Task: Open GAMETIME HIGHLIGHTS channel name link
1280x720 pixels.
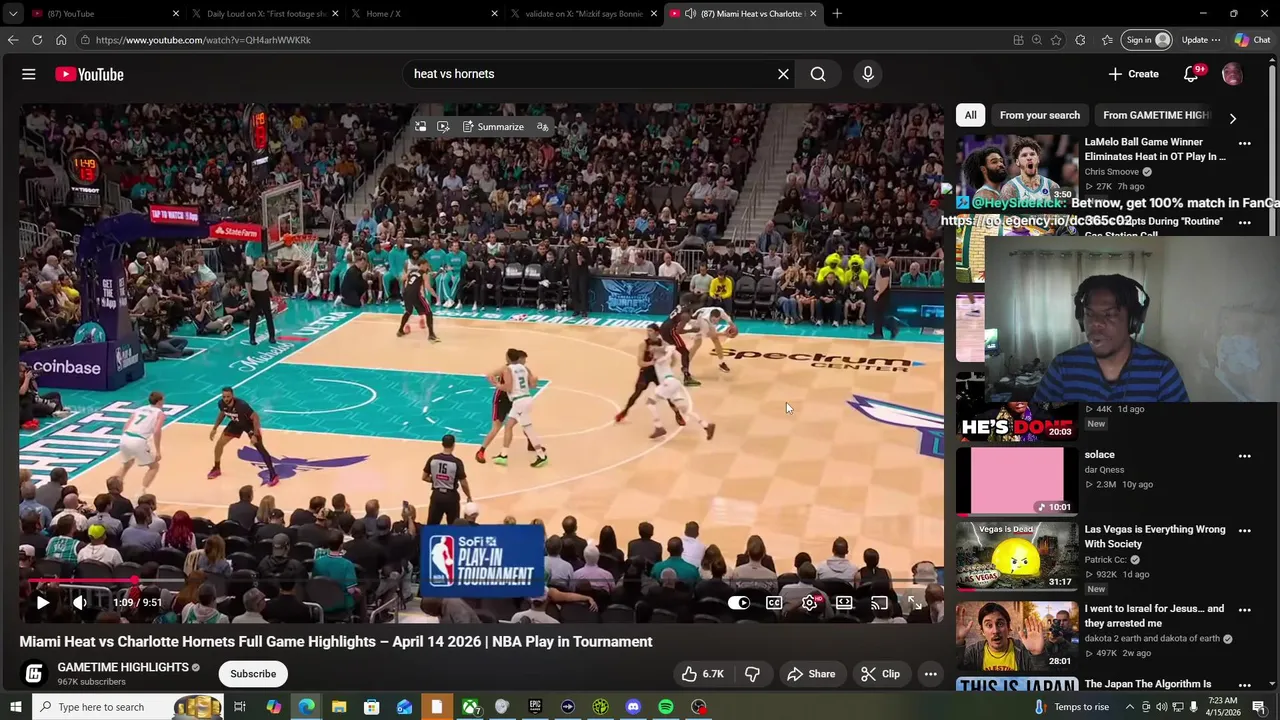Action: (x=123, y=667)
